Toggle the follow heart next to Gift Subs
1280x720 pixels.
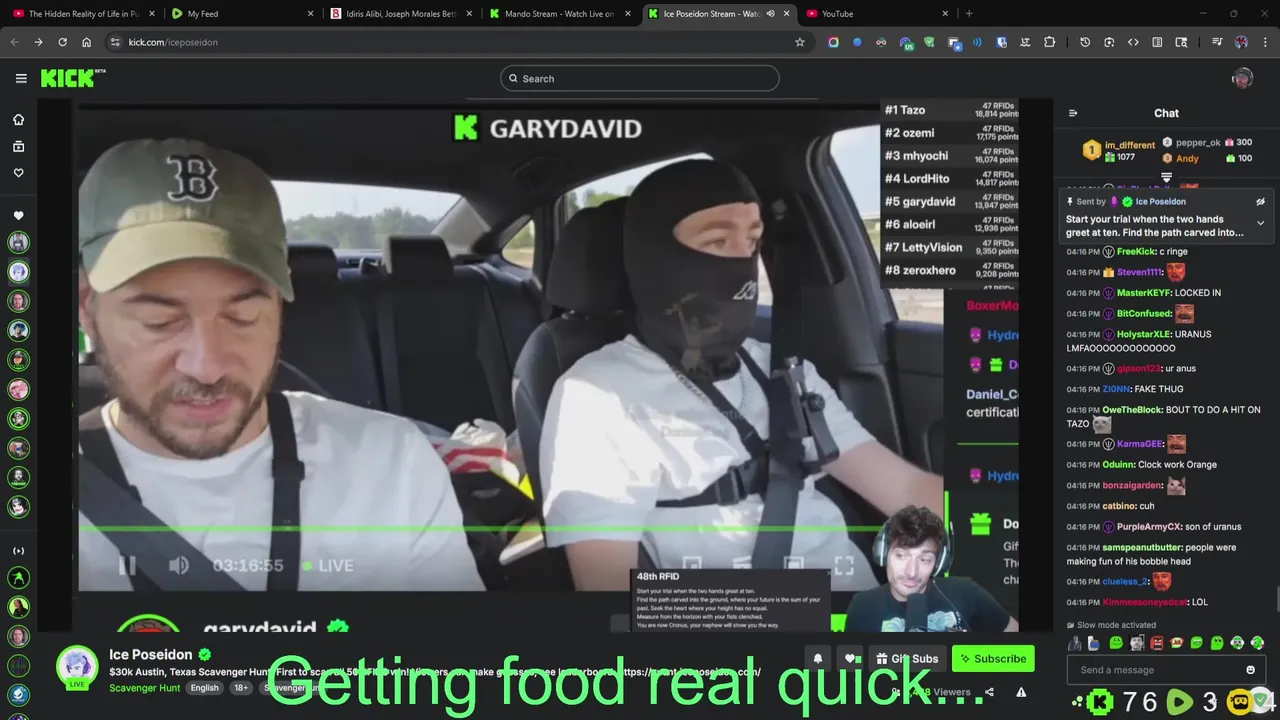pyautogui.click(x=851, y=658)
